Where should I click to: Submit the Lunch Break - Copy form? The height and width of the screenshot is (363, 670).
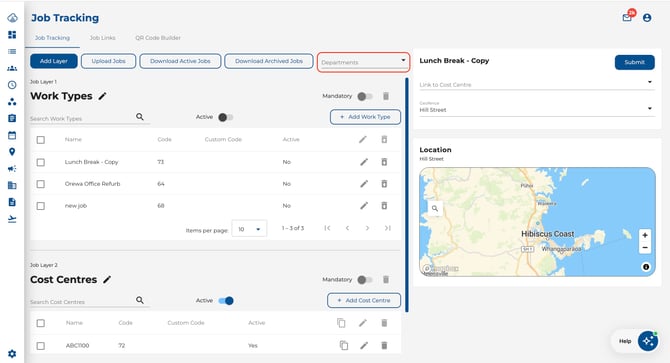coord(635,62)
